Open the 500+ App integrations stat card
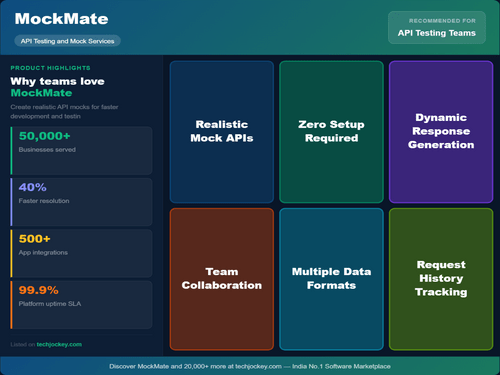The height and width of the screenshot is (375, 500). coord(81,253)
